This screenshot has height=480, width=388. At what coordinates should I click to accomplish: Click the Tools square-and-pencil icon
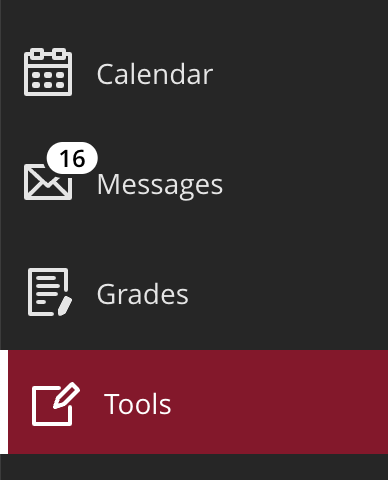coord(56,404)
